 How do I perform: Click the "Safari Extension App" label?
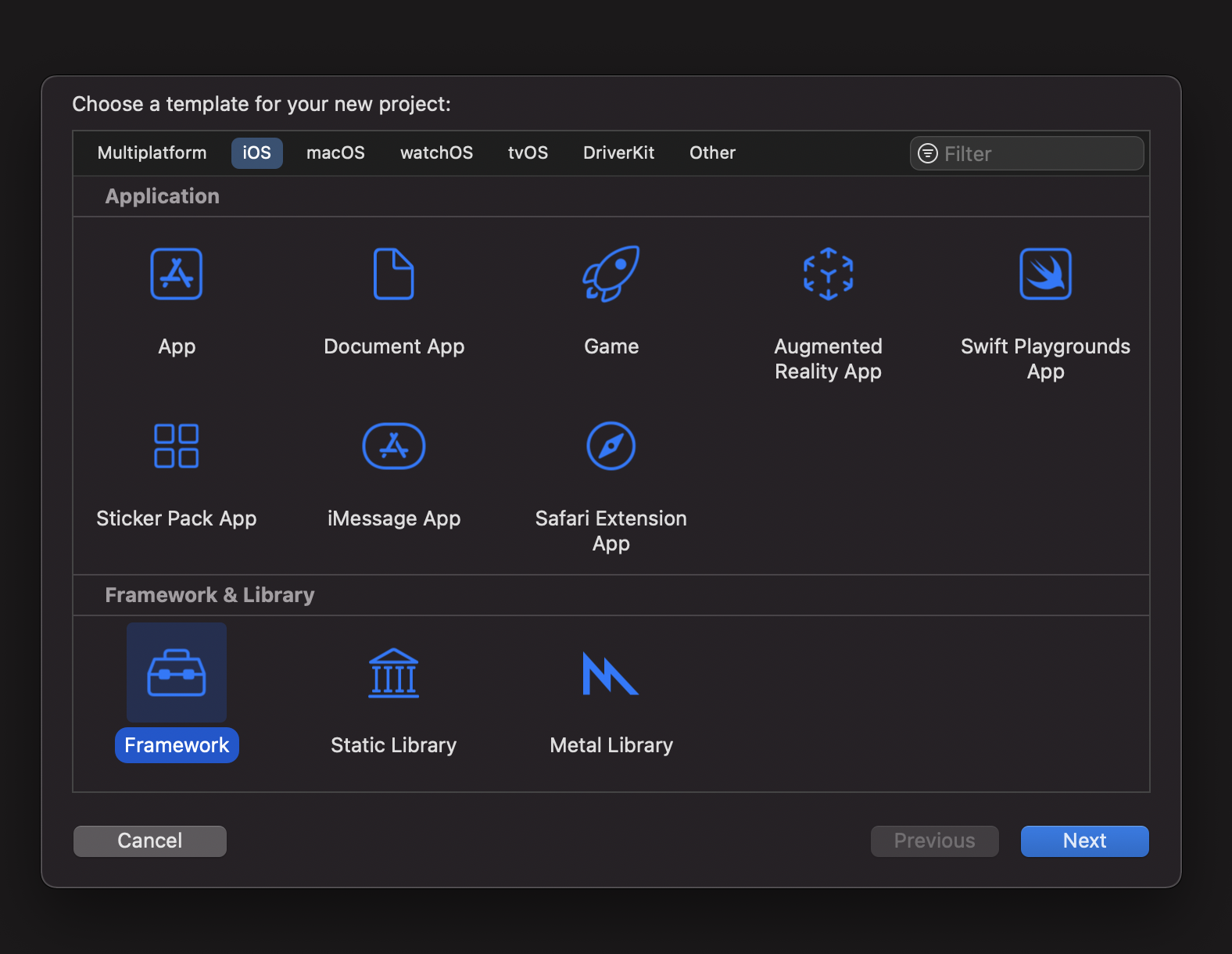[611, 531]
